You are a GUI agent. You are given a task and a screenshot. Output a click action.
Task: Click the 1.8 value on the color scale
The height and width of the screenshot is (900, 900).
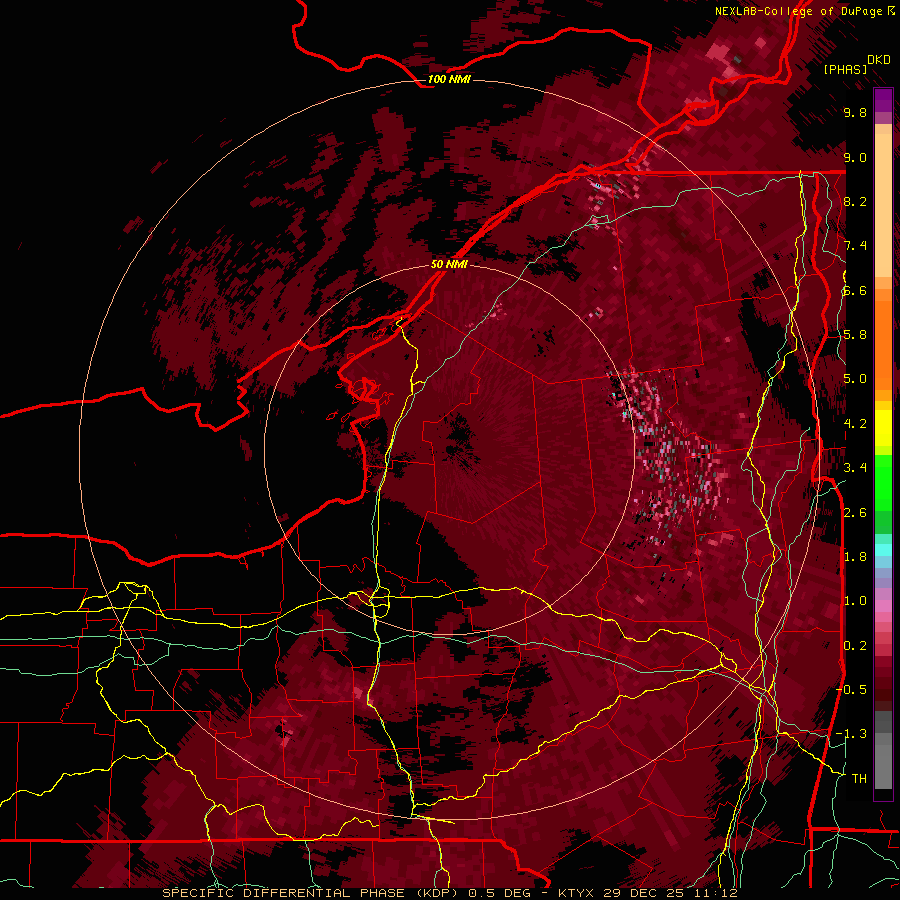tap(855, 557)
